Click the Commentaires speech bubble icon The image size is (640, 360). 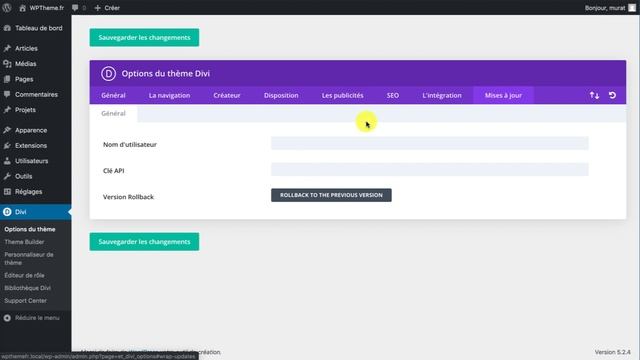coord(7,94)
